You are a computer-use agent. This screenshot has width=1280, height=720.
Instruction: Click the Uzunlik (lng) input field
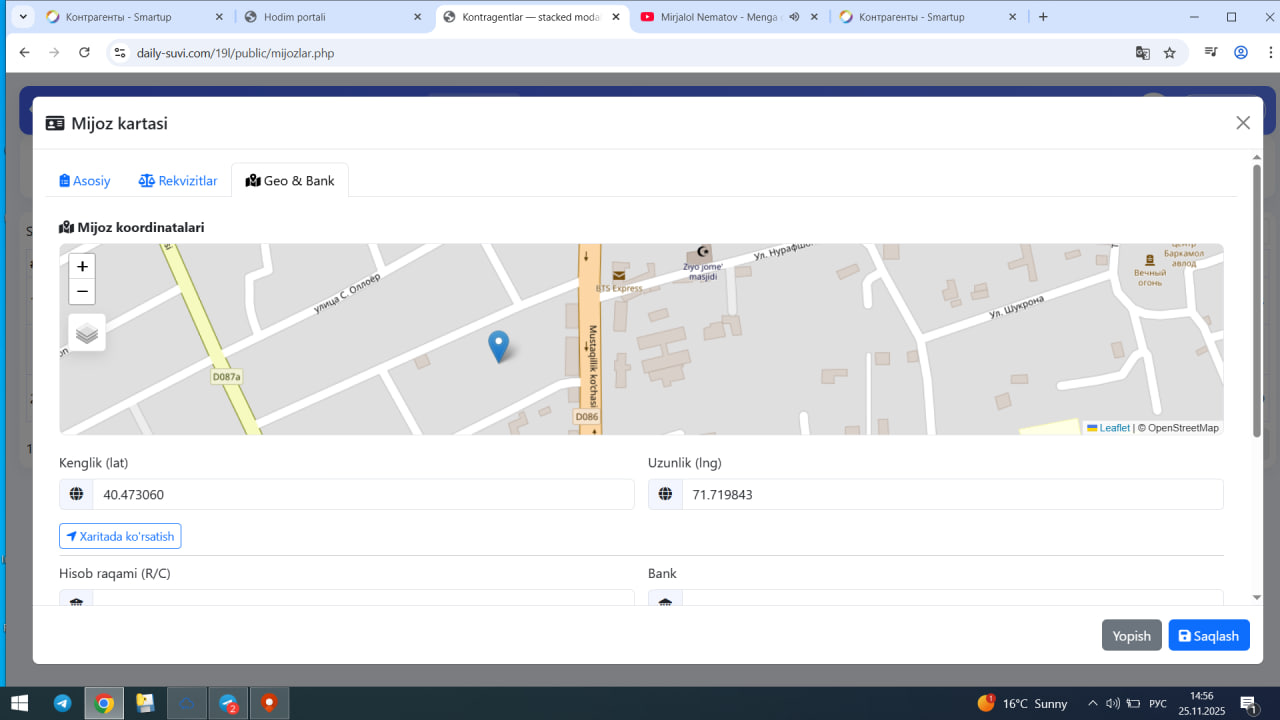point(952,494)
